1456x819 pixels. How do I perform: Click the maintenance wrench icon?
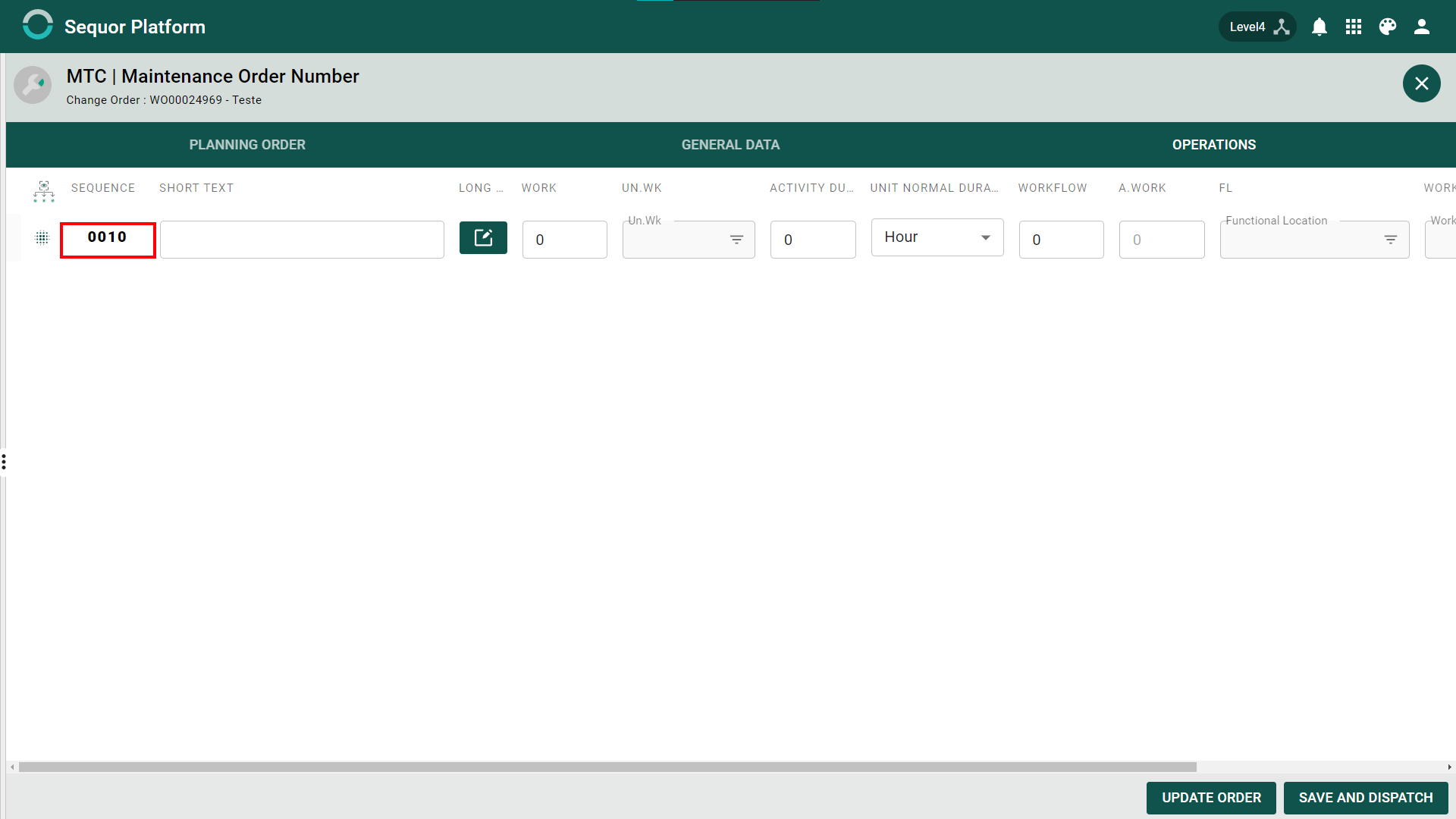tap(33, 85)
